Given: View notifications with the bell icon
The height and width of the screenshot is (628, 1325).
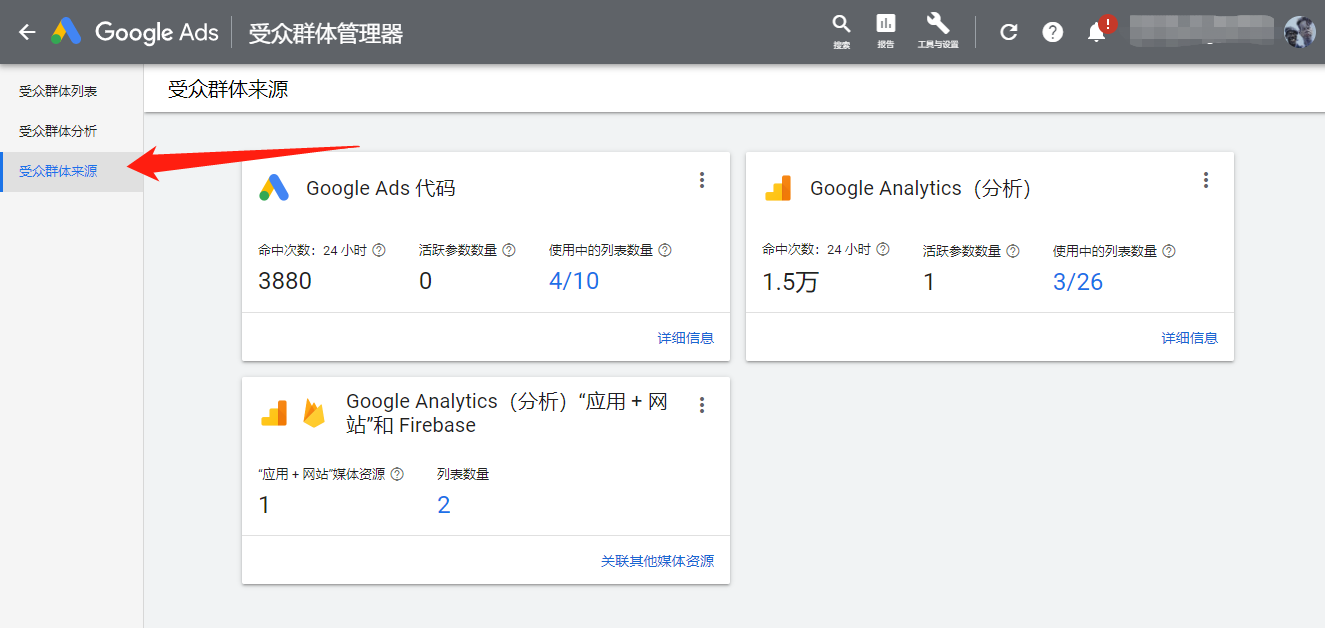Looking at the screenshot, I should [1096, 31].
